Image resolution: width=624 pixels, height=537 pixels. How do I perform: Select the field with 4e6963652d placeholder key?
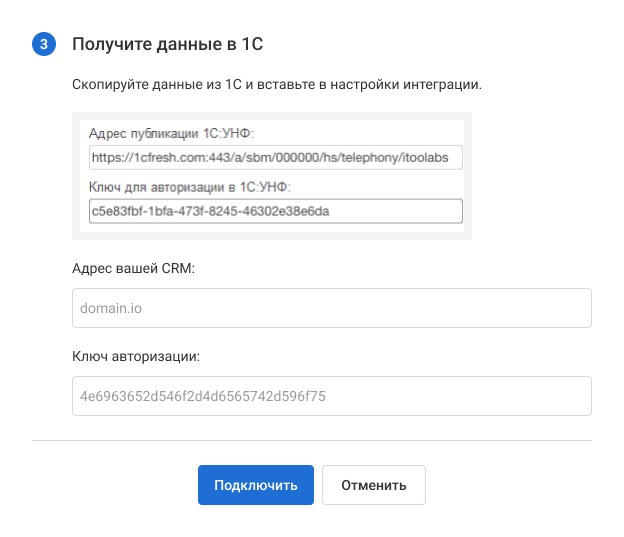332,395
